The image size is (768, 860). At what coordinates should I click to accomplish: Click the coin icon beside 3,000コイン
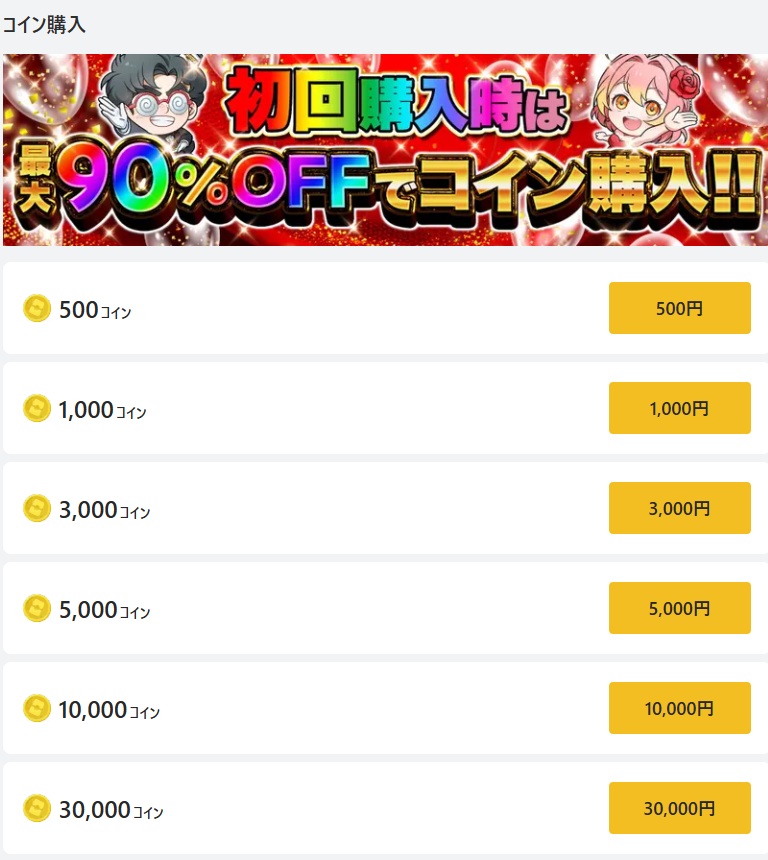click(x=37, y=508)
